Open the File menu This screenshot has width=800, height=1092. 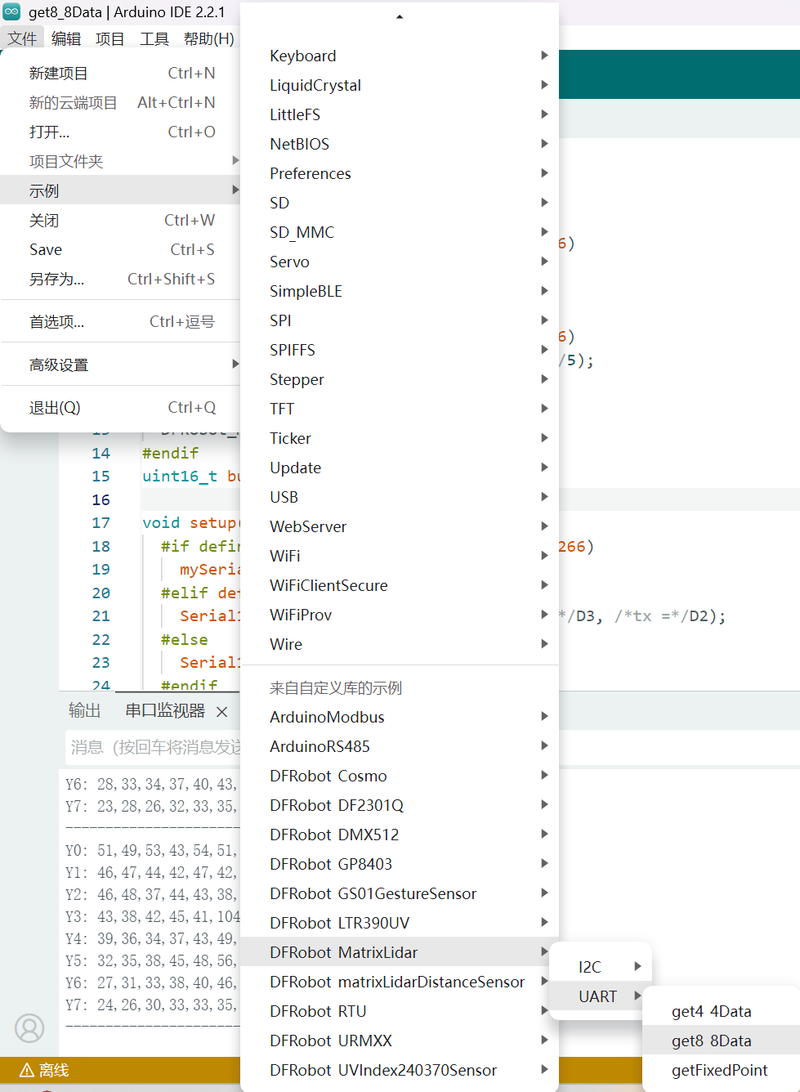[22, 39]
